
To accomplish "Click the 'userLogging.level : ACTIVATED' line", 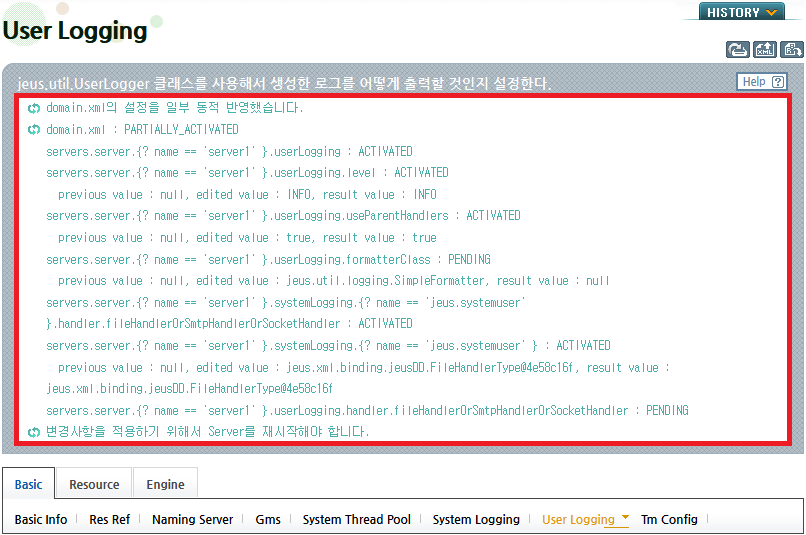I will 247,173.
